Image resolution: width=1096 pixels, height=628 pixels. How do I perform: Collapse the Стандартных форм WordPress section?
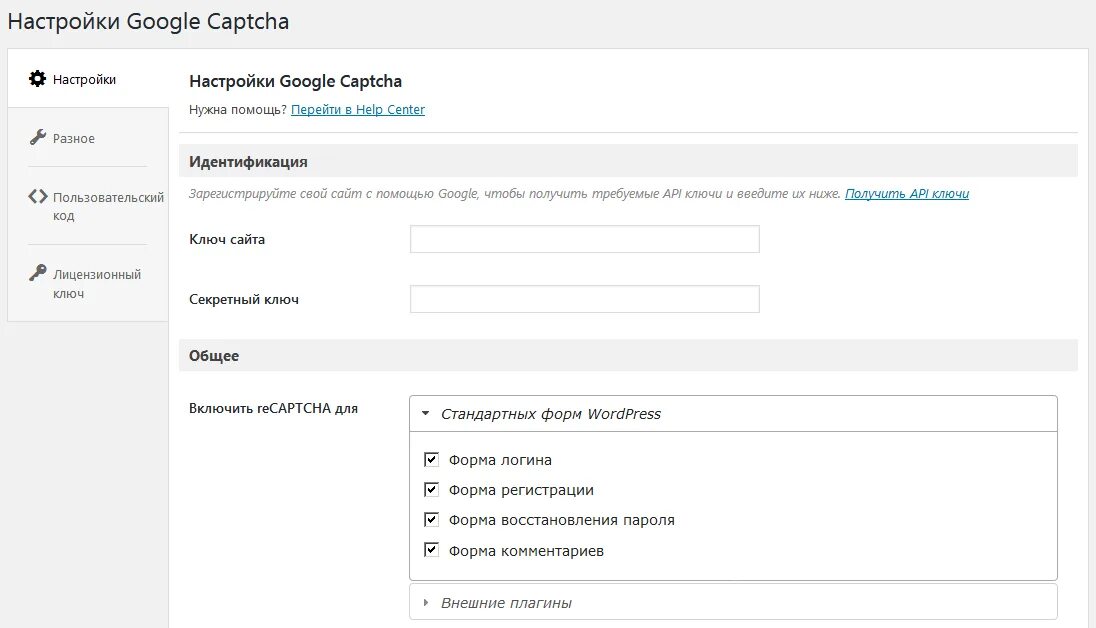[551, 414]
